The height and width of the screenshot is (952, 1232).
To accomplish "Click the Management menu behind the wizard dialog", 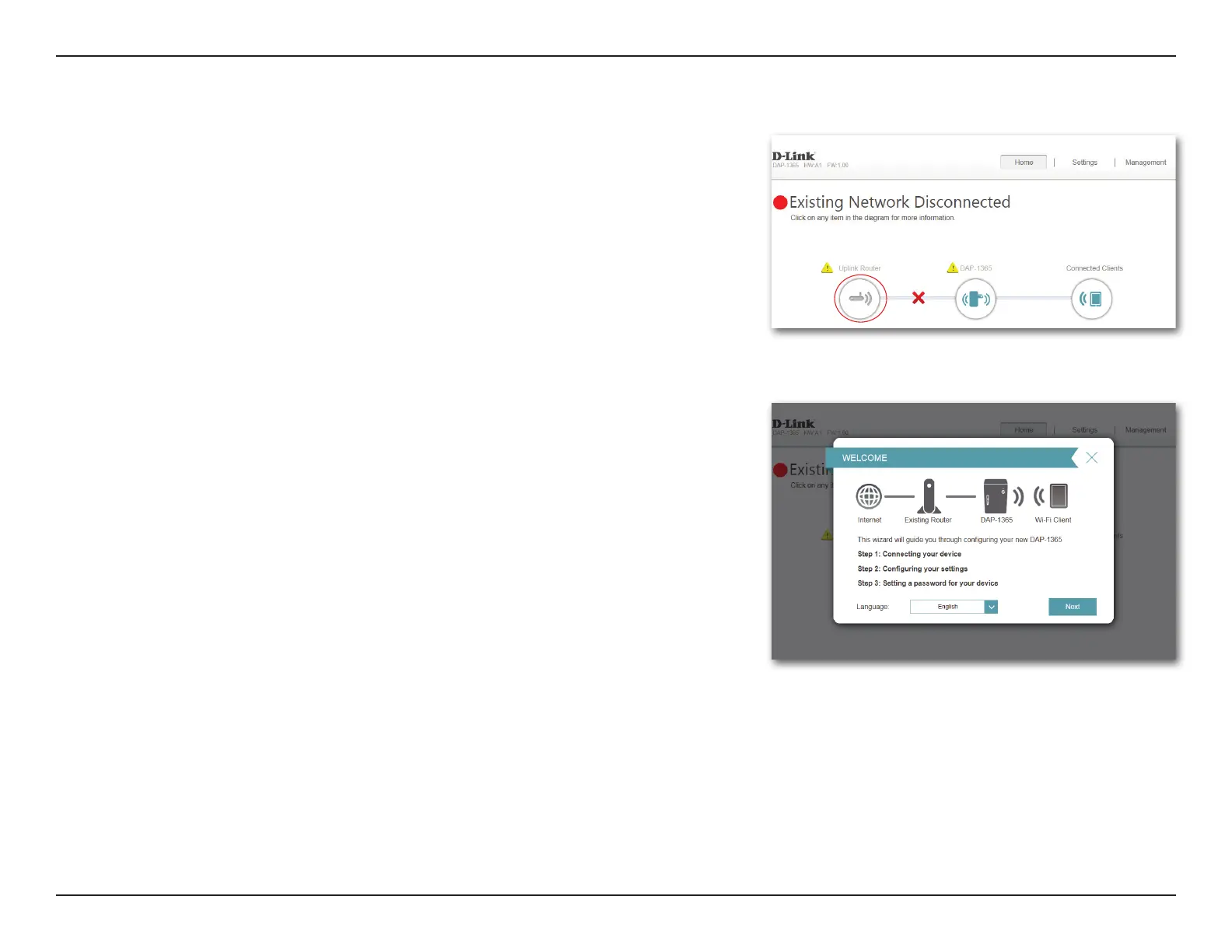I will coord(1146,430).
